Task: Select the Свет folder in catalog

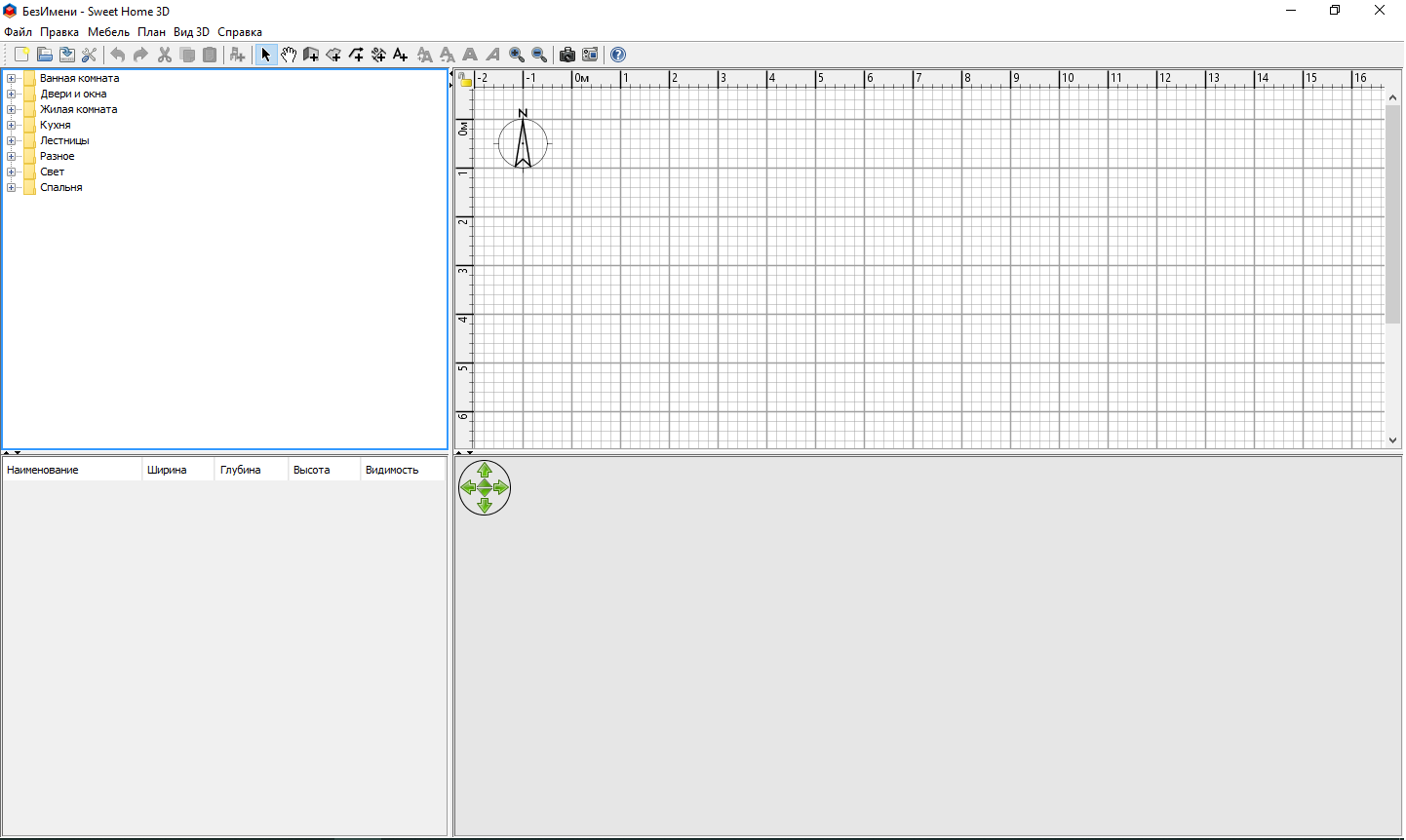Action: coord(53,172)
